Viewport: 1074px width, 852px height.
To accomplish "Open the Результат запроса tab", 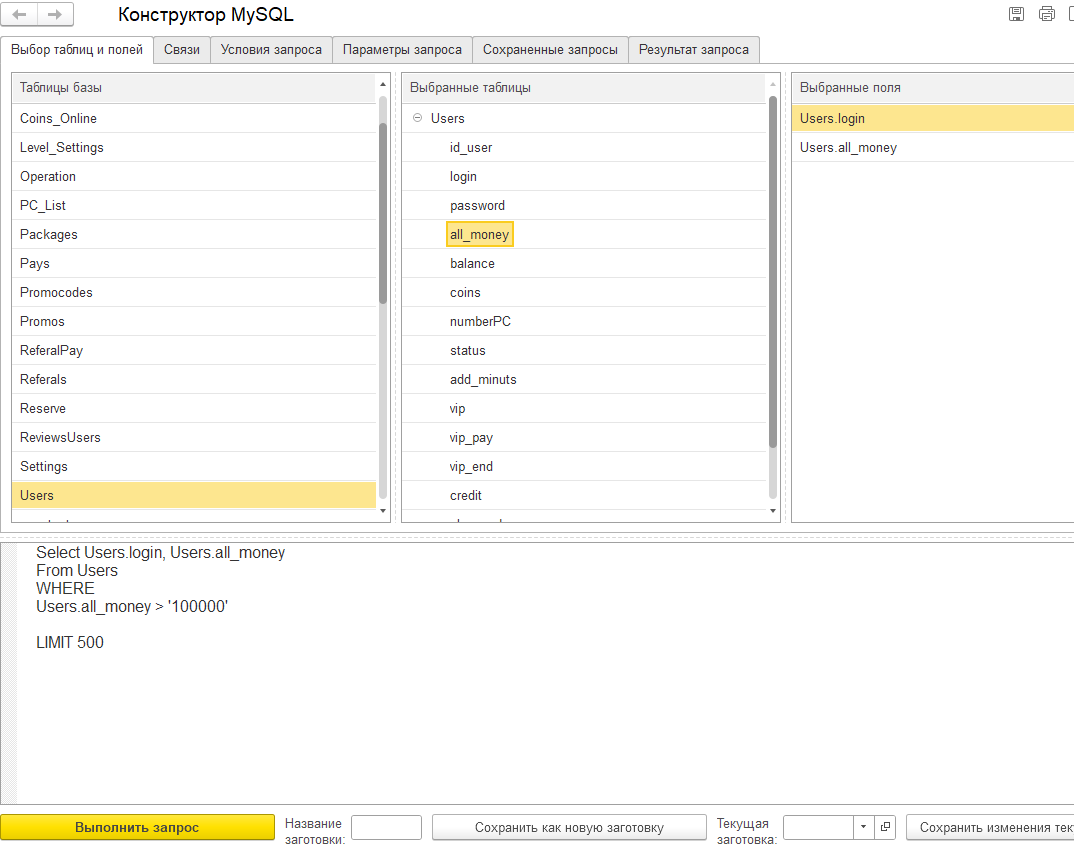I will pyautogui.click(x=694, y=49).
